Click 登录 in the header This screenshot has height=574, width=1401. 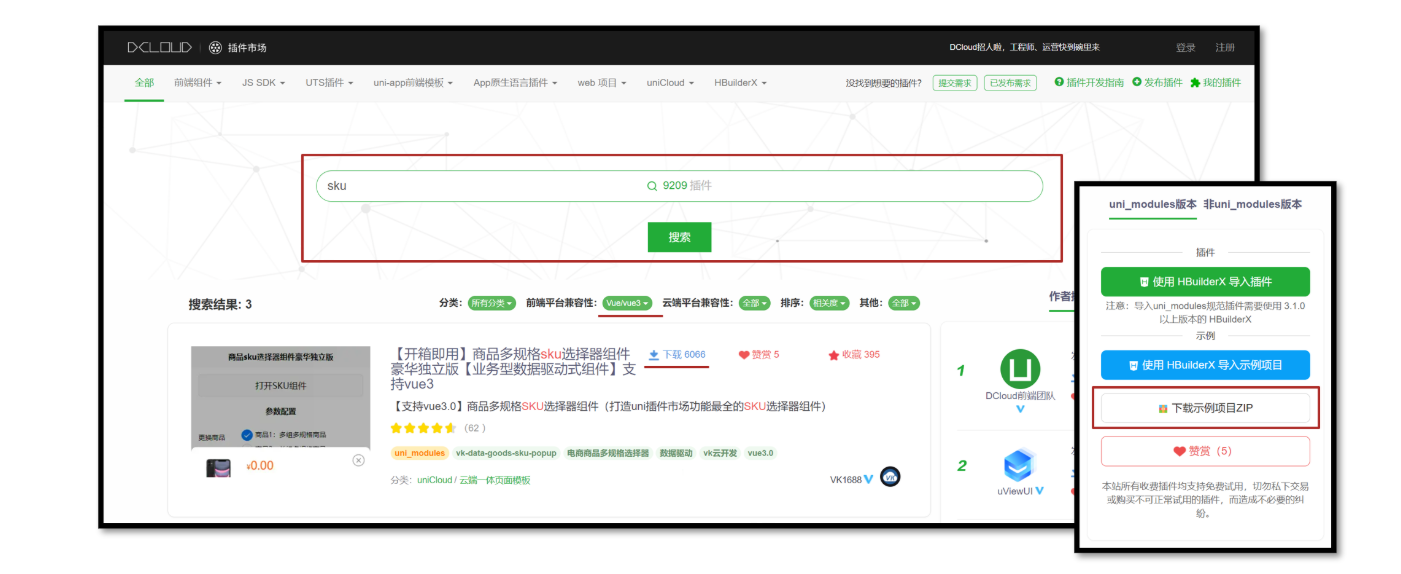pyautogui.click(x=1186, y=47)
